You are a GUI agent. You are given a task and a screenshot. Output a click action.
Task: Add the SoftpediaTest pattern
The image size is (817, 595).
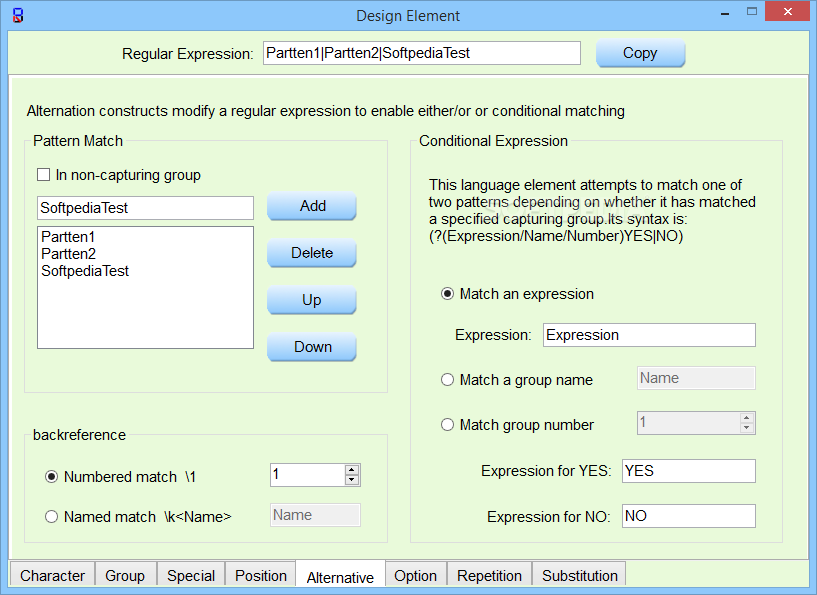coord(312,206)
